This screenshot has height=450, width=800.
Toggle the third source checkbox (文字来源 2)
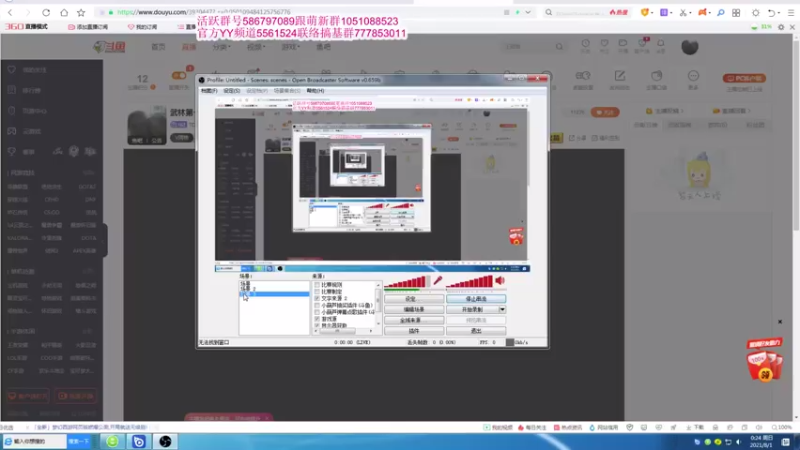[317, 298]
